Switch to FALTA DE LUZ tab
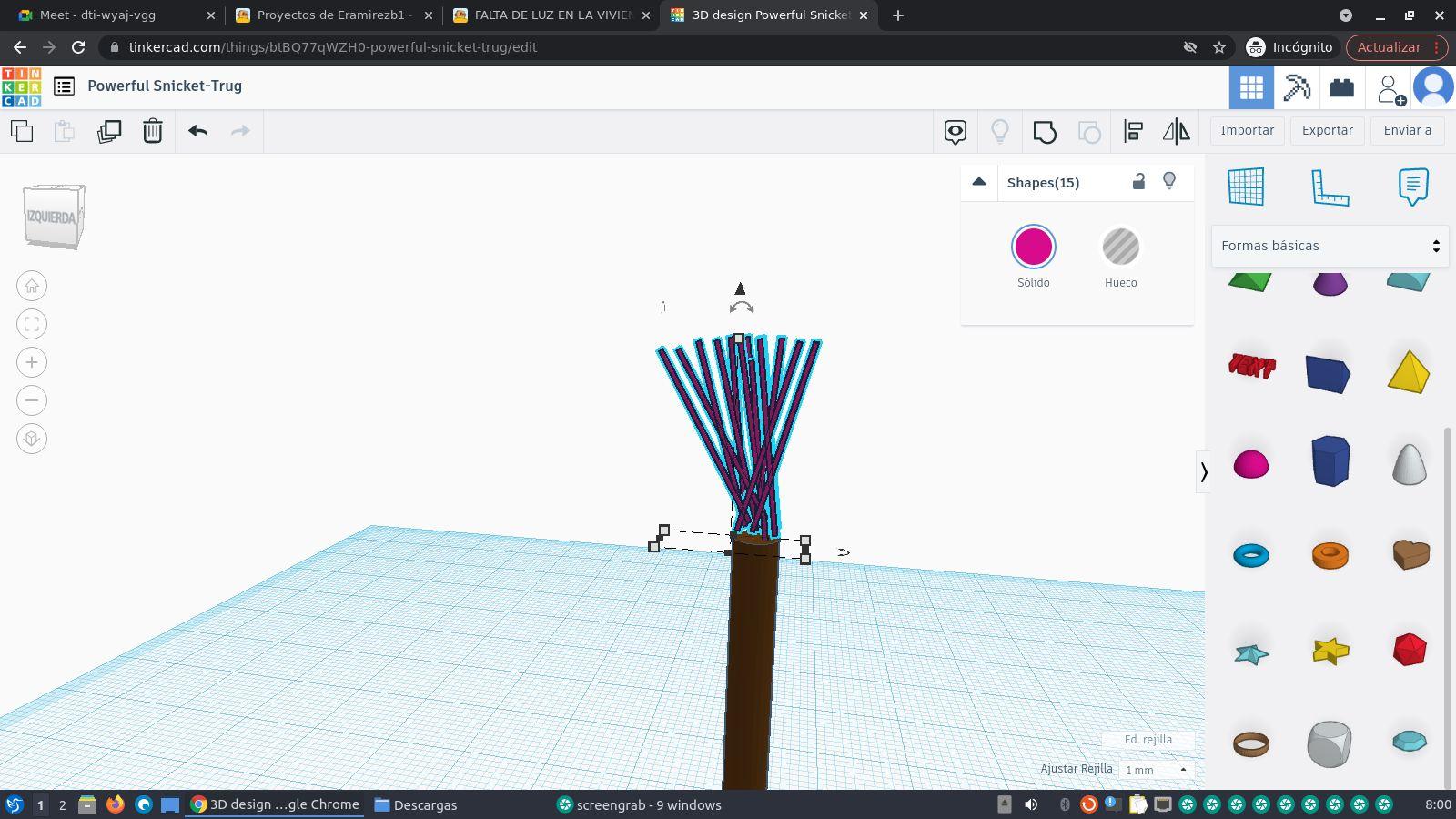This screenshot has height=819, width=1456. (552, 15)
